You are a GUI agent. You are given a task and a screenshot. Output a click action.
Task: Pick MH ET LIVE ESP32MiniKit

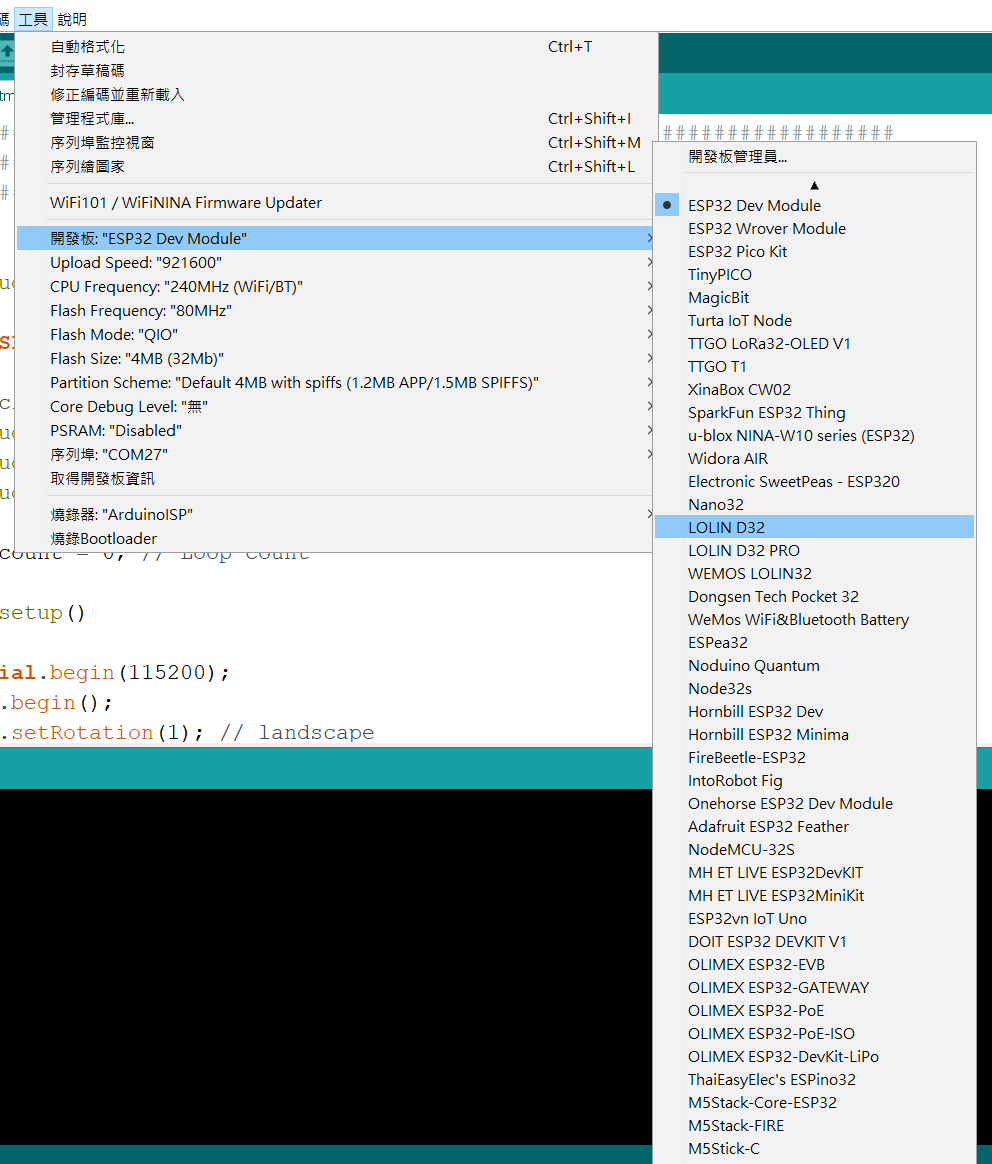(815, 896)
